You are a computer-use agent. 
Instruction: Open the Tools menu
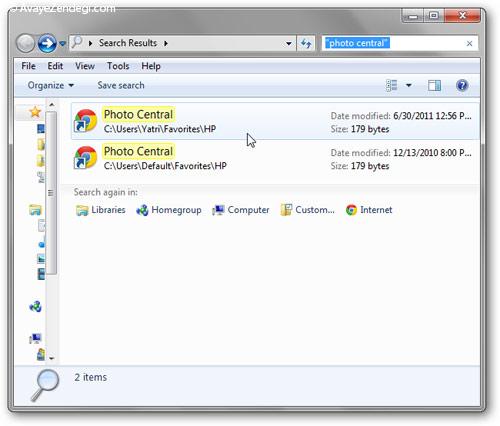118,66
